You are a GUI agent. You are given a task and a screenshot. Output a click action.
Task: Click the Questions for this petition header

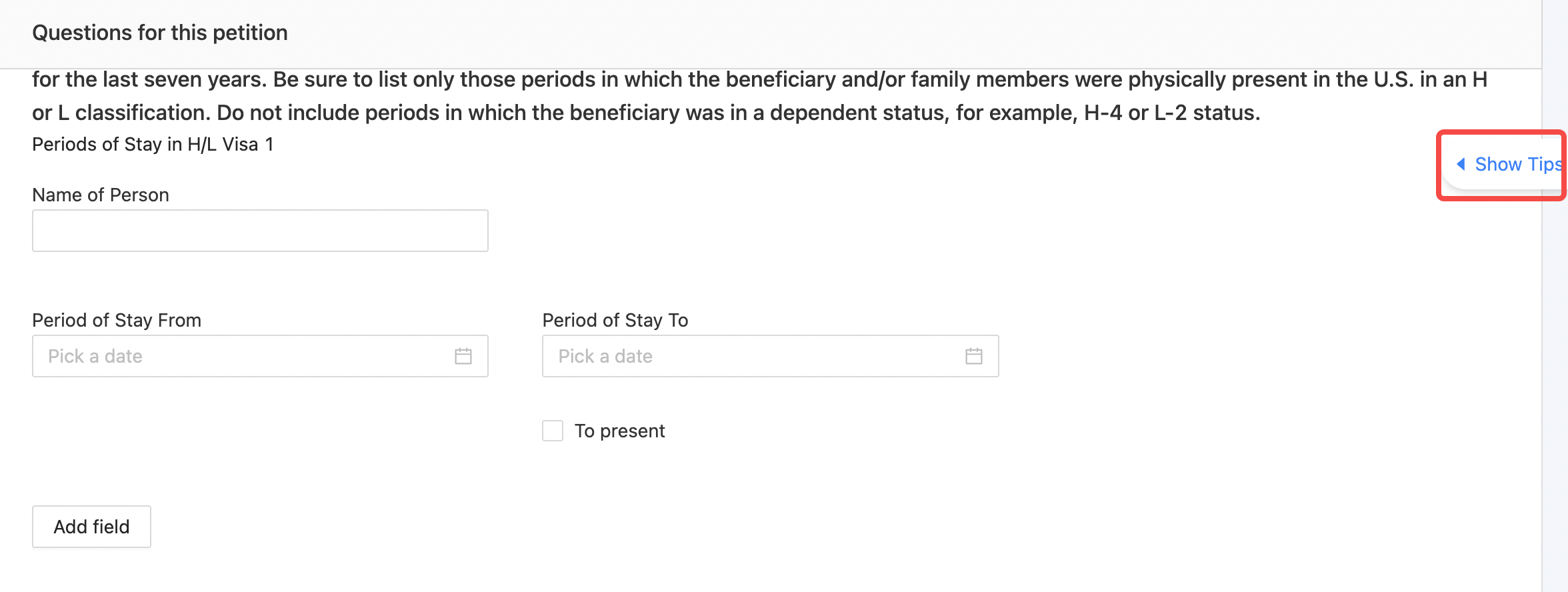[x=160, y=33]
